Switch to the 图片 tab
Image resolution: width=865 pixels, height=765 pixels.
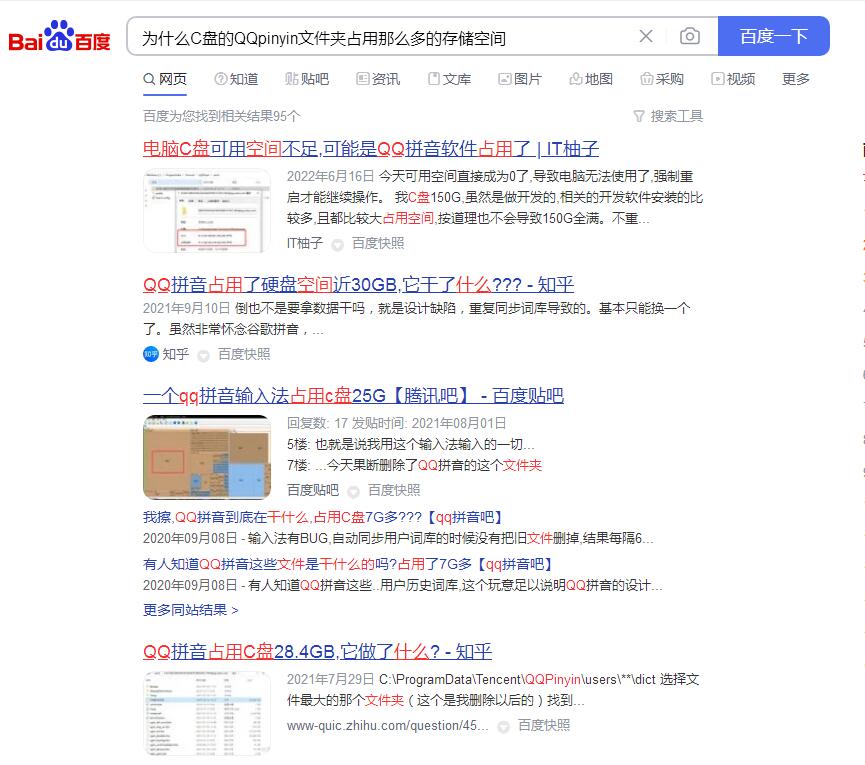coord(524,79)
